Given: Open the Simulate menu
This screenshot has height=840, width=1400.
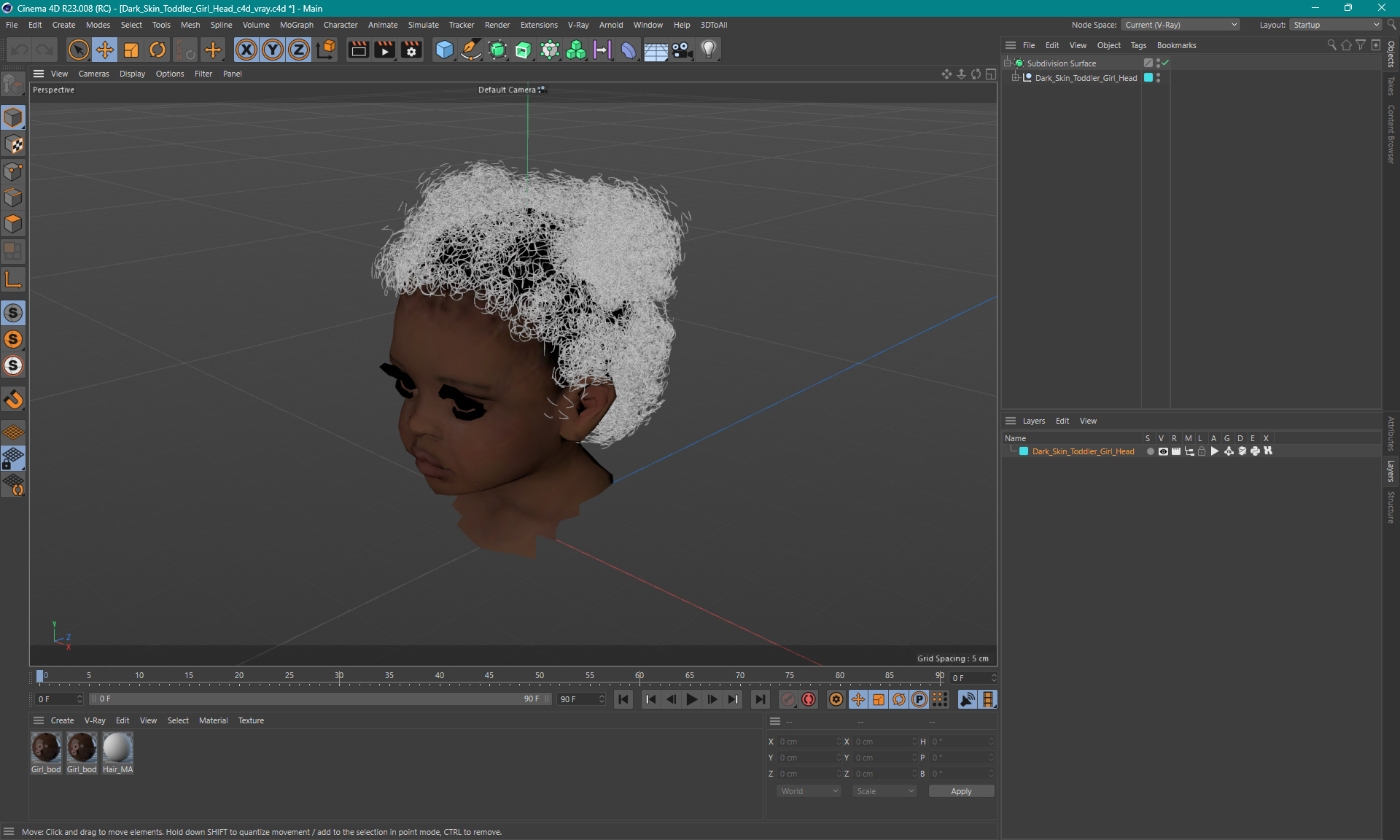Looking at the screenshot, I should coord(423,25).
